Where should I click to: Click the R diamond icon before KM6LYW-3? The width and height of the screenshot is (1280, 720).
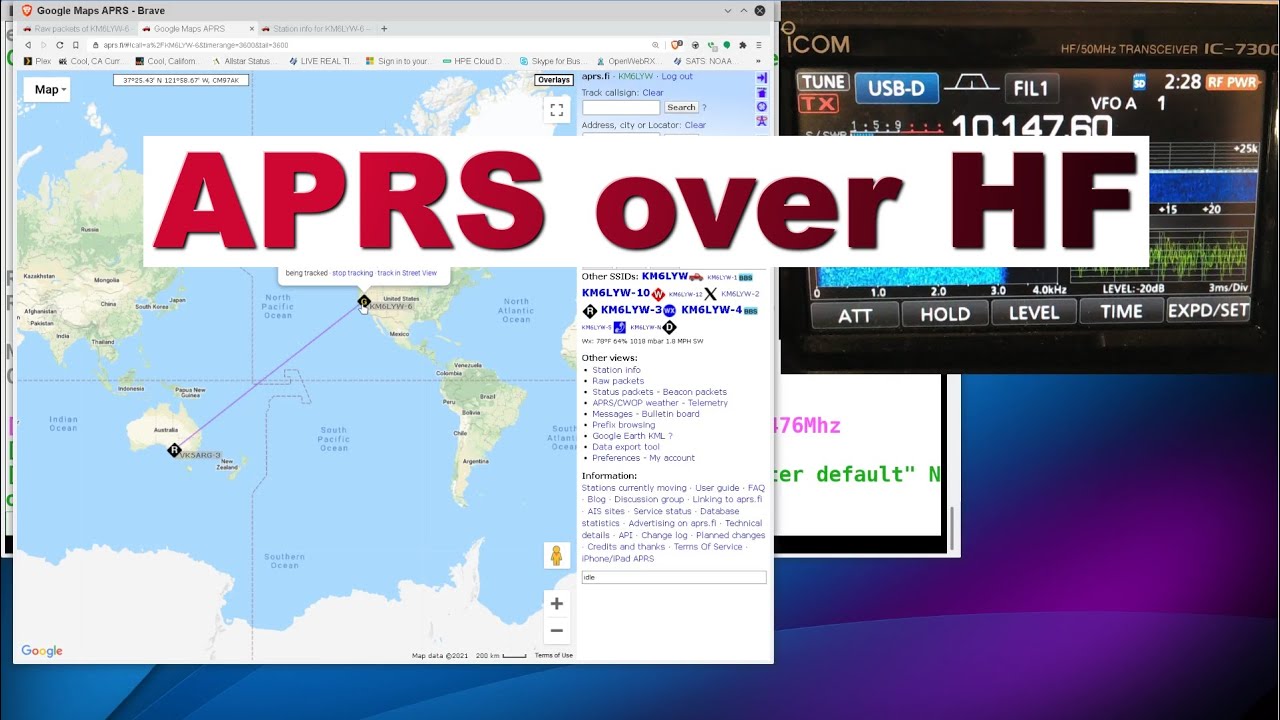(x=589, y=311)
